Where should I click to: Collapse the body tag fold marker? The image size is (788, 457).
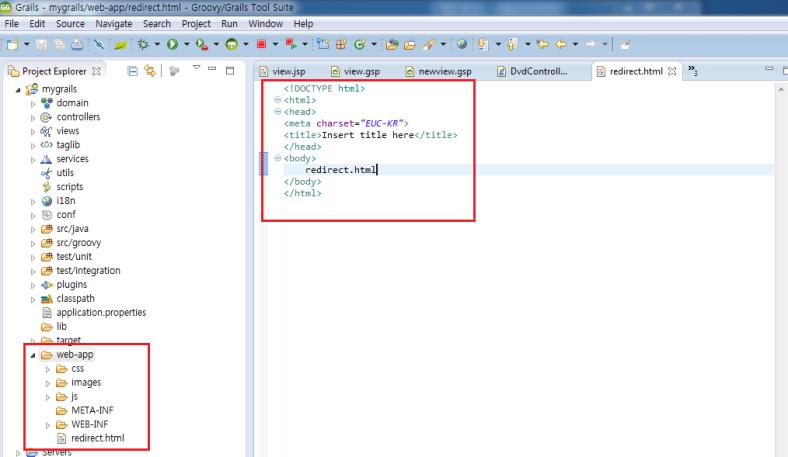click(277, 158)
